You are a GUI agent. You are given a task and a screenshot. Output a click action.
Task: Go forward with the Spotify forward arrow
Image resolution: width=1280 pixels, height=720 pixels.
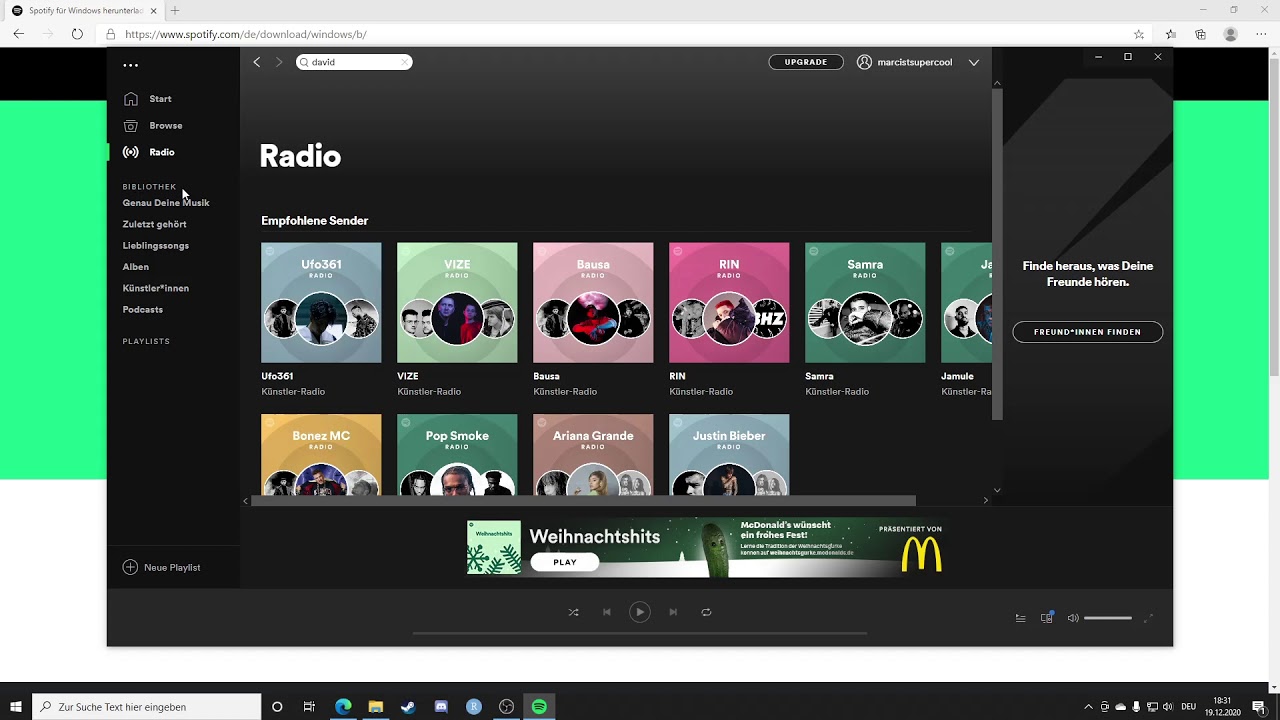click(x=279, y=62)
